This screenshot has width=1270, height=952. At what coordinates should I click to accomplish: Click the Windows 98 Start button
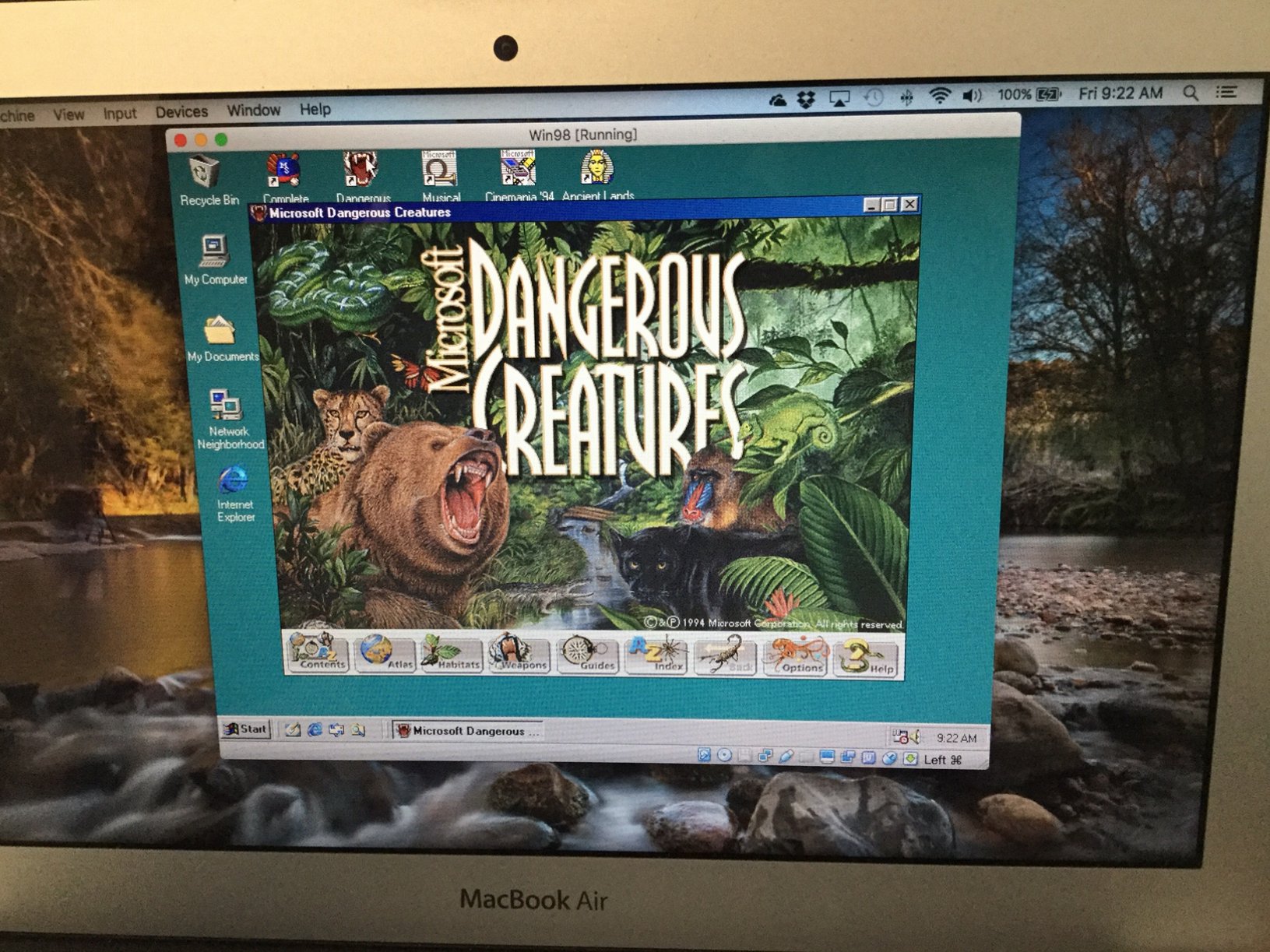tap(245, 729)
